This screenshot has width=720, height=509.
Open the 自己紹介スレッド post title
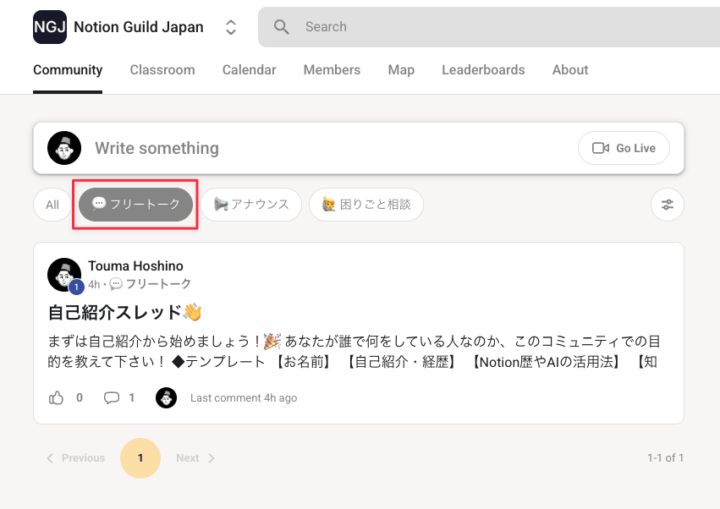[124, 312]
